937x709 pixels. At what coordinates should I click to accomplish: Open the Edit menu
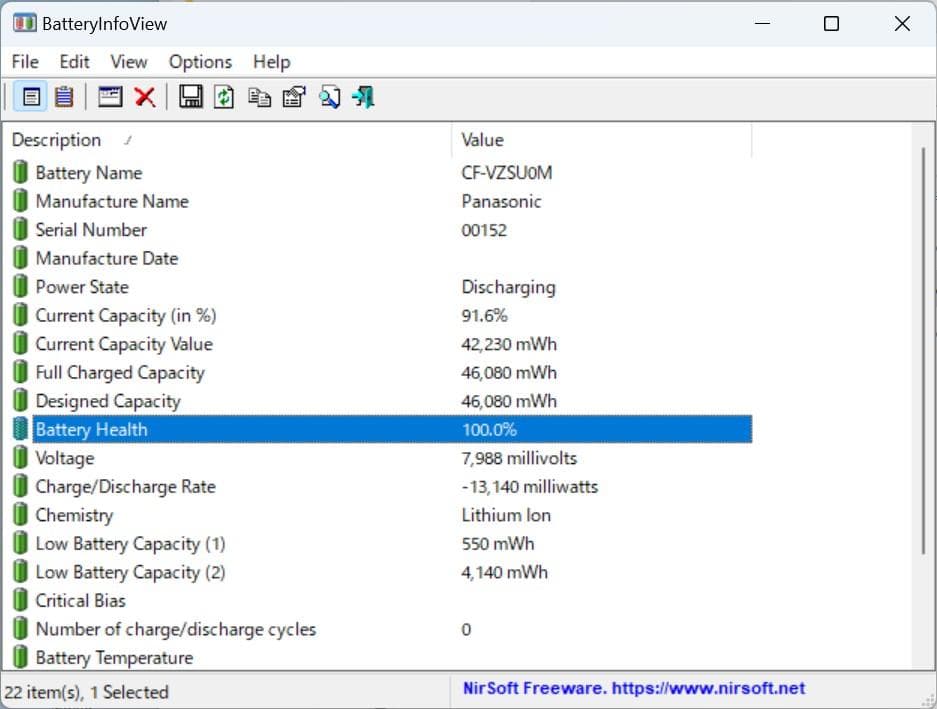pos(73,61)
